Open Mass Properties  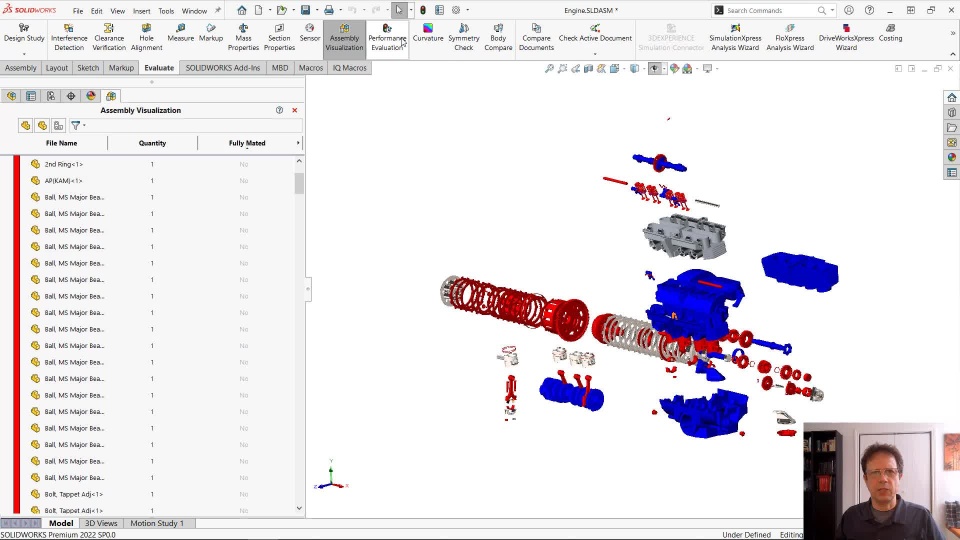pyautogui.click(x=243, y=37)
